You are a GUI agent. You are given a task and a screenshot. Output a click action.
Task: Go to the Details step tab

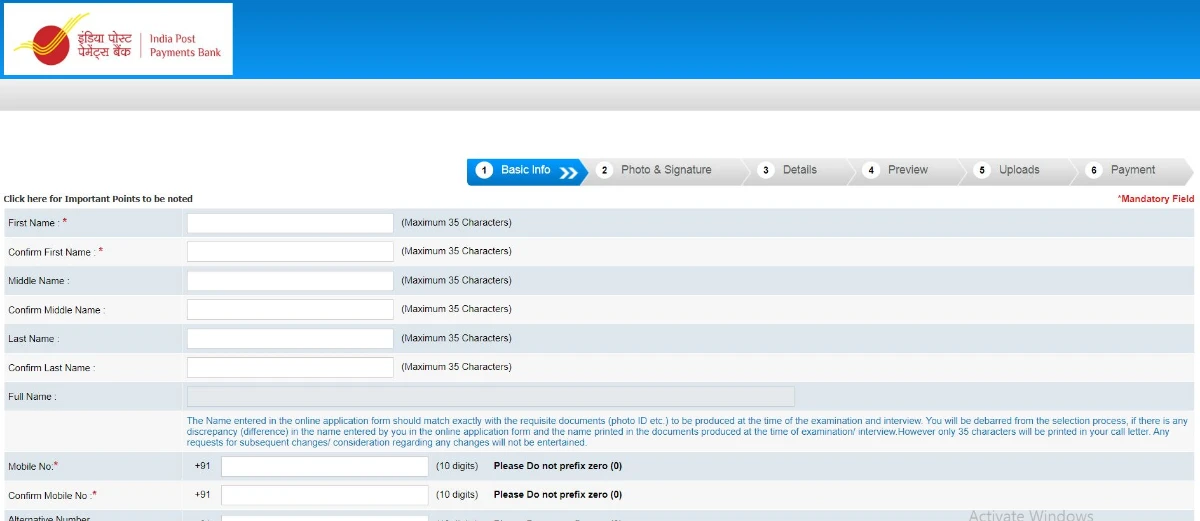pos(800,170)
